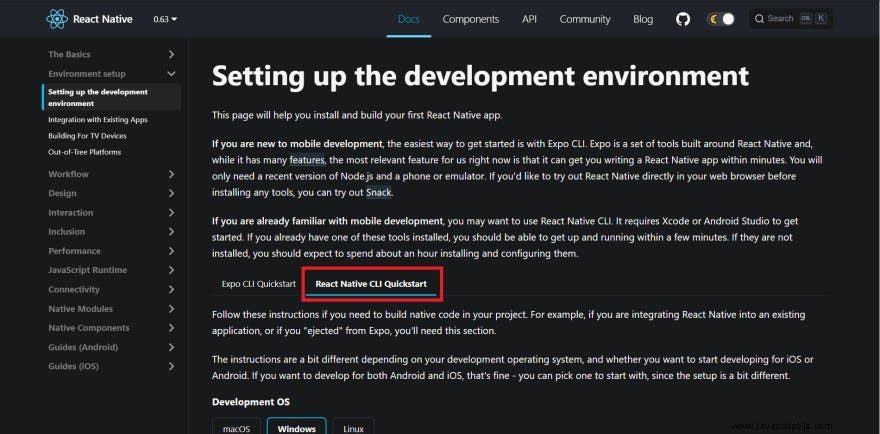The image size is (880, 434).
Task: Expand the Inclusion sidebar section
Action: tap(111, 231)
